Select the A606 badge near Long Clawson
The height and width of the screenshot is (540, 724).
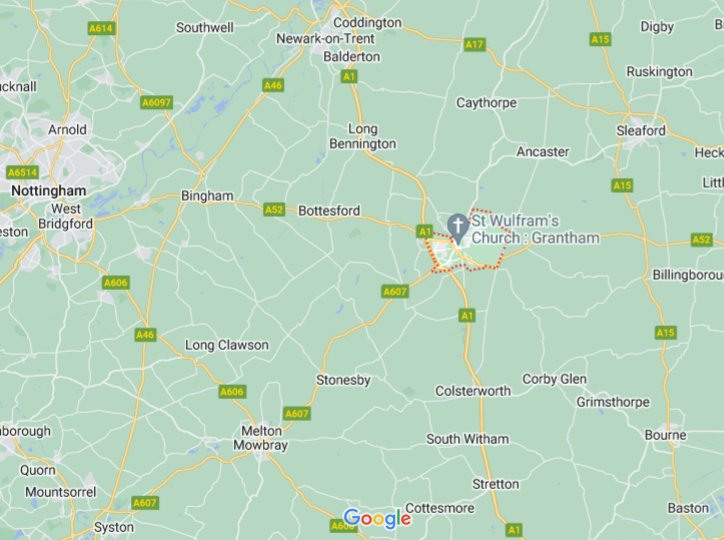coord(232,392)
